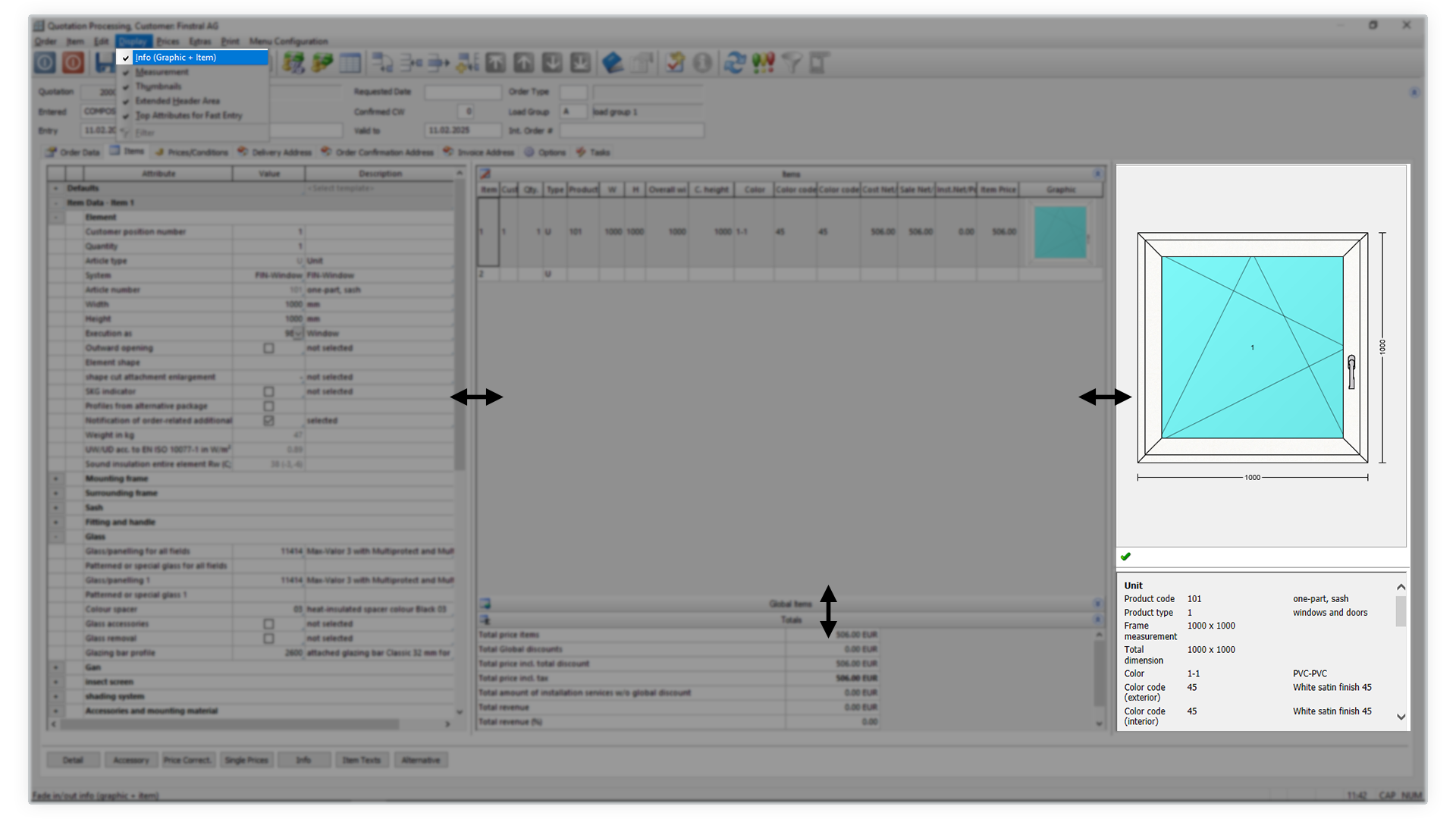Click the green checkmark below the window graphic
1456x819 pixels.
tap(1126, 557)
